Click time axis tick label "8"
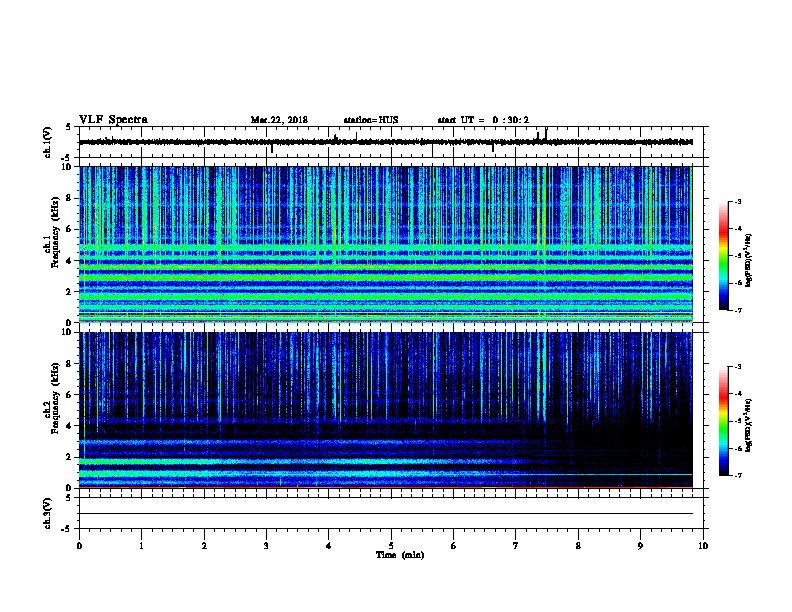This screenshot has width=792, height=612. (x=578, y=546)
